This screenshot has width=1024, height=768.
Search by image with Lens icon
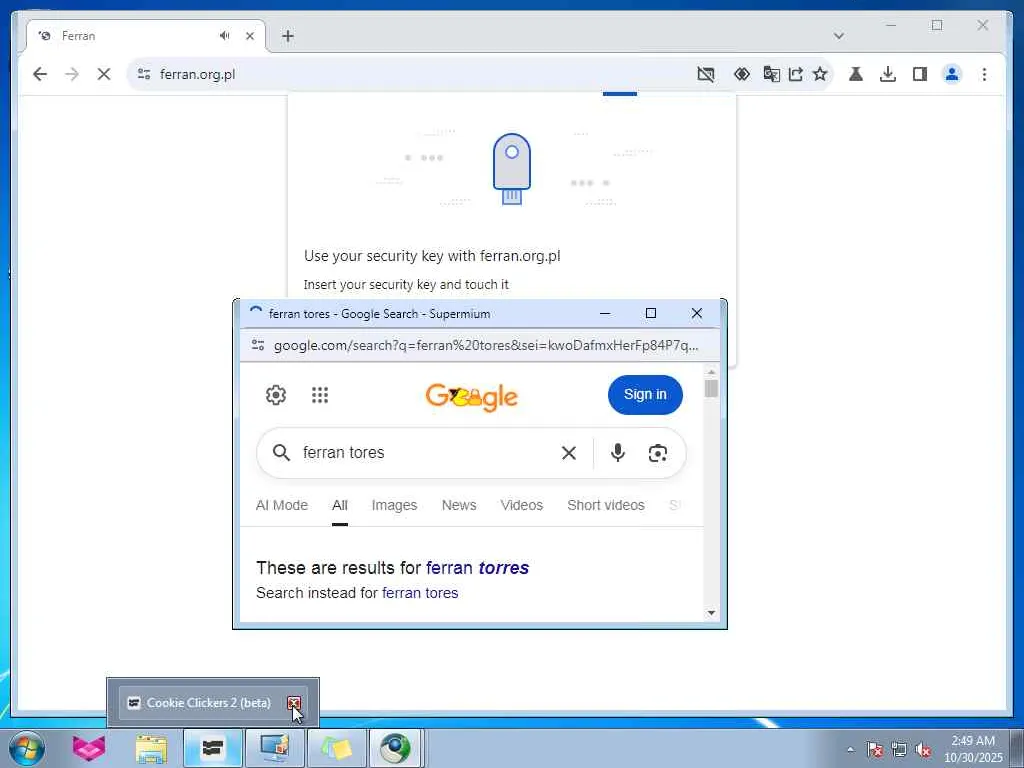coord(658,453)
